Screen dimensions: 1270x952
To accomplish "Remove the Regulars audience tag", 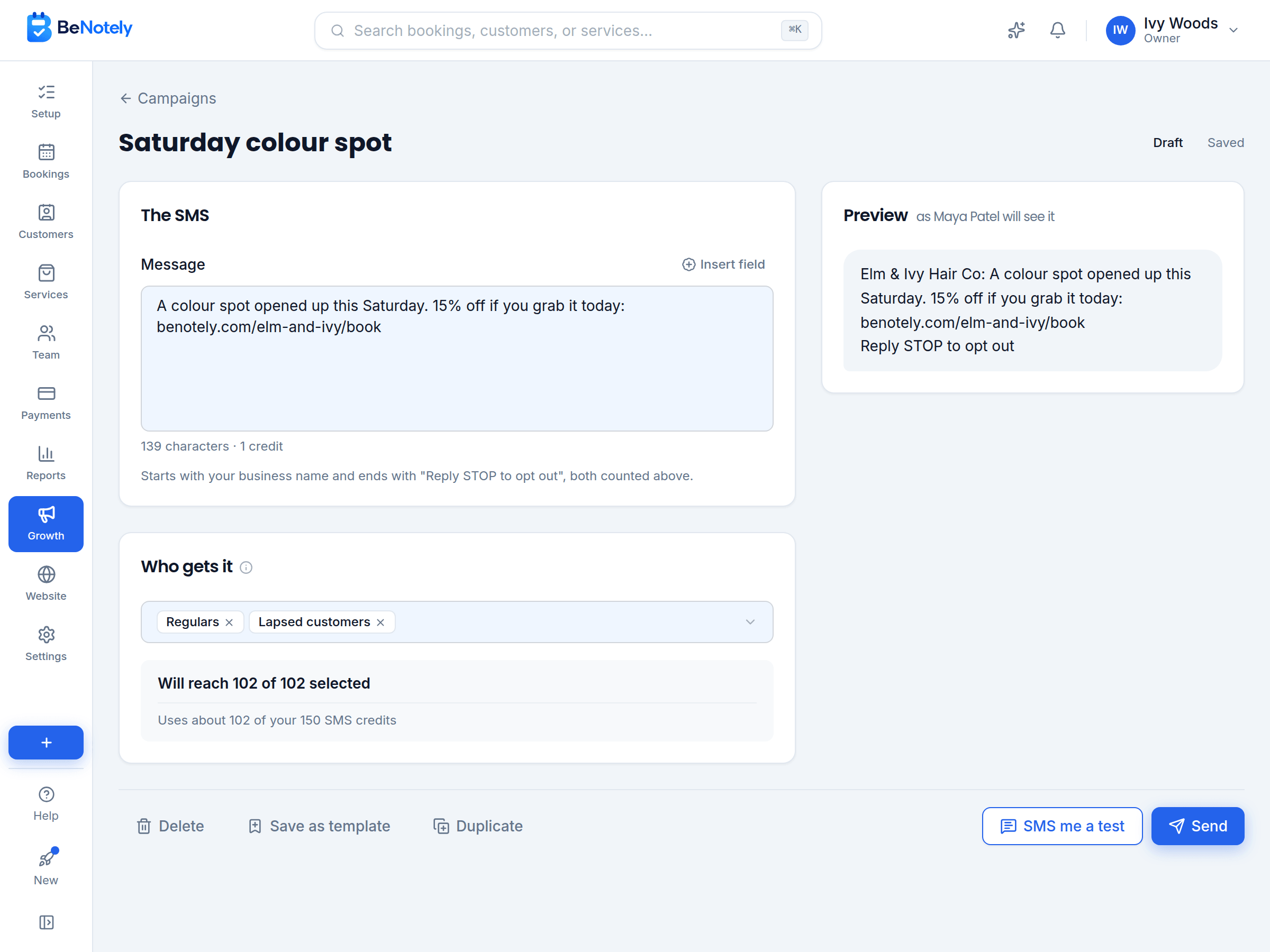I will tap(229, 623).
